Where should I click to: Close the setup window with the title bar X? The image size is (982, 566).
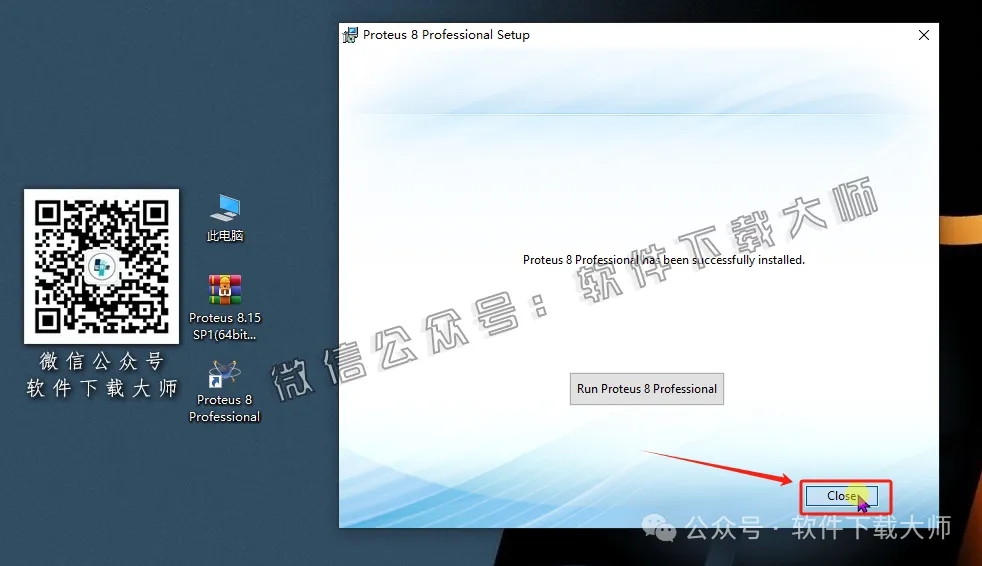click(x=924, y=35)
